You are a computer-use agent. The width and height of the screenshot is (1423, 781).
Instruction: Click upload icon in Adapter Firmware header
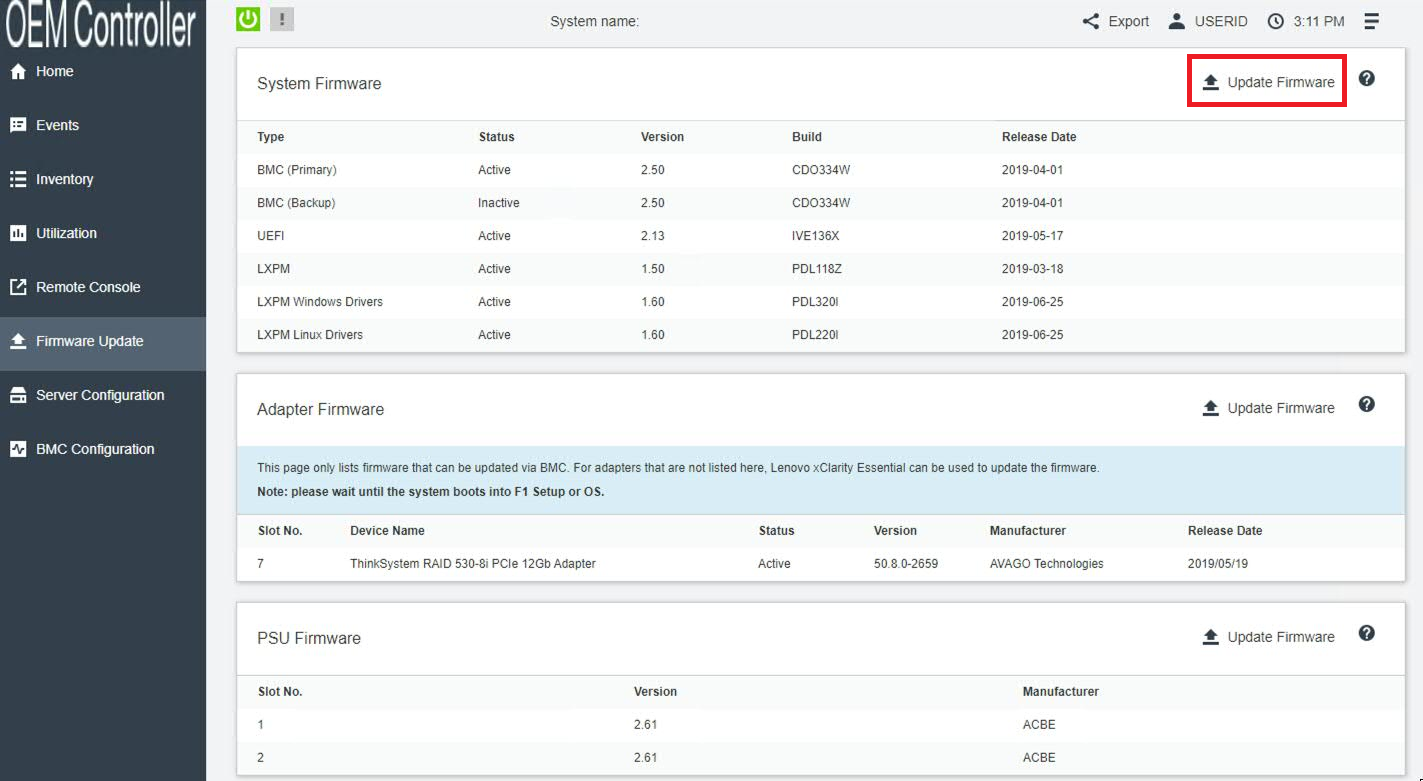click(1210, 408)
